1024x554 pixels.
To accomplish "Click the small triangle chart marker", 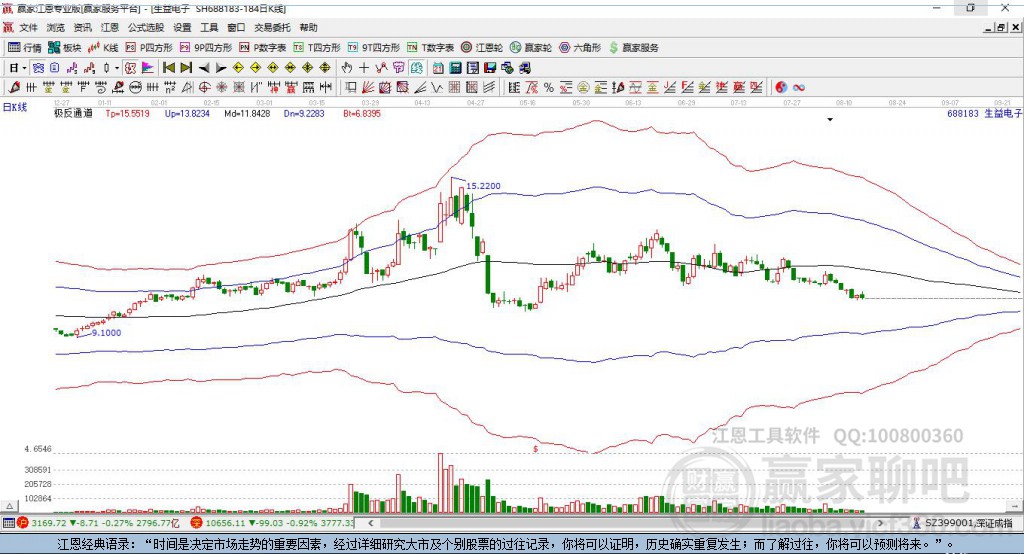I will [x=830, y=120].
